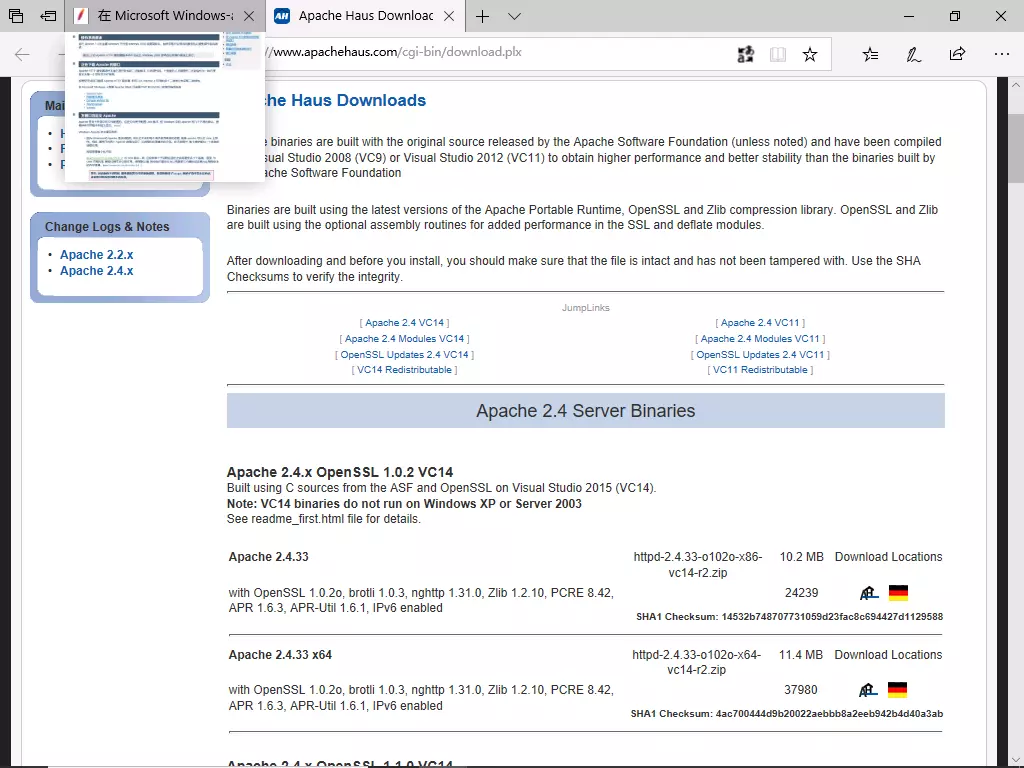The height and width of the screenshot is (768, 1024).
Task: Click the Apache 2.4 Server Binaries heading
Action: 585,411
